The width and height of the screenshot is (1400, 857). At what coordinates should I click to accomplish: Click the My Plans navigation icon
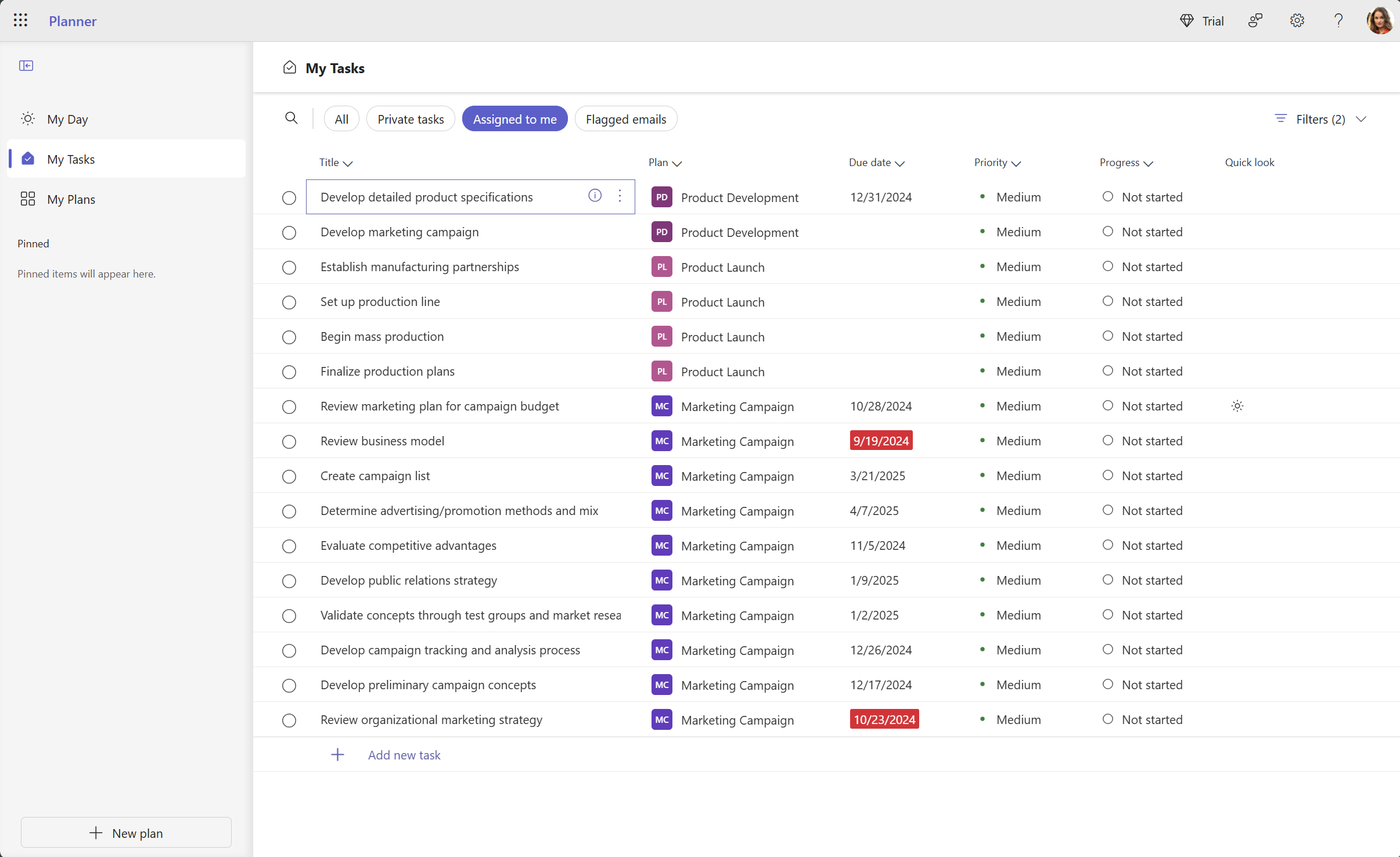coord(27,198)
